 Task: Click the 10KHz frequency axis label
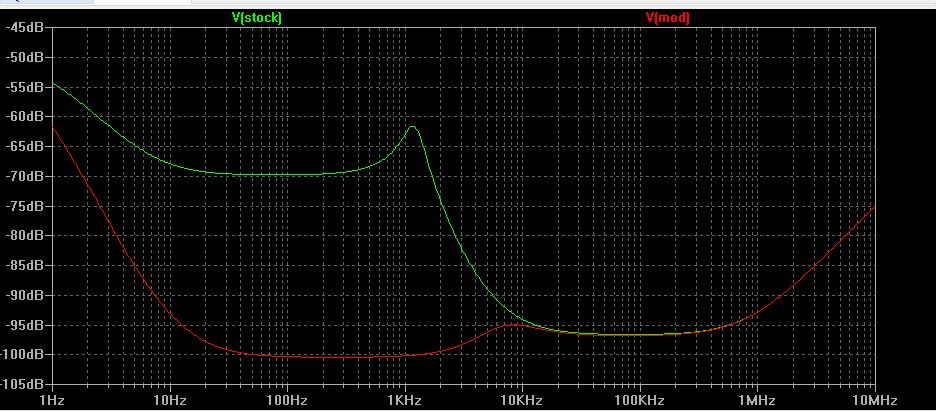coord(521,400)
